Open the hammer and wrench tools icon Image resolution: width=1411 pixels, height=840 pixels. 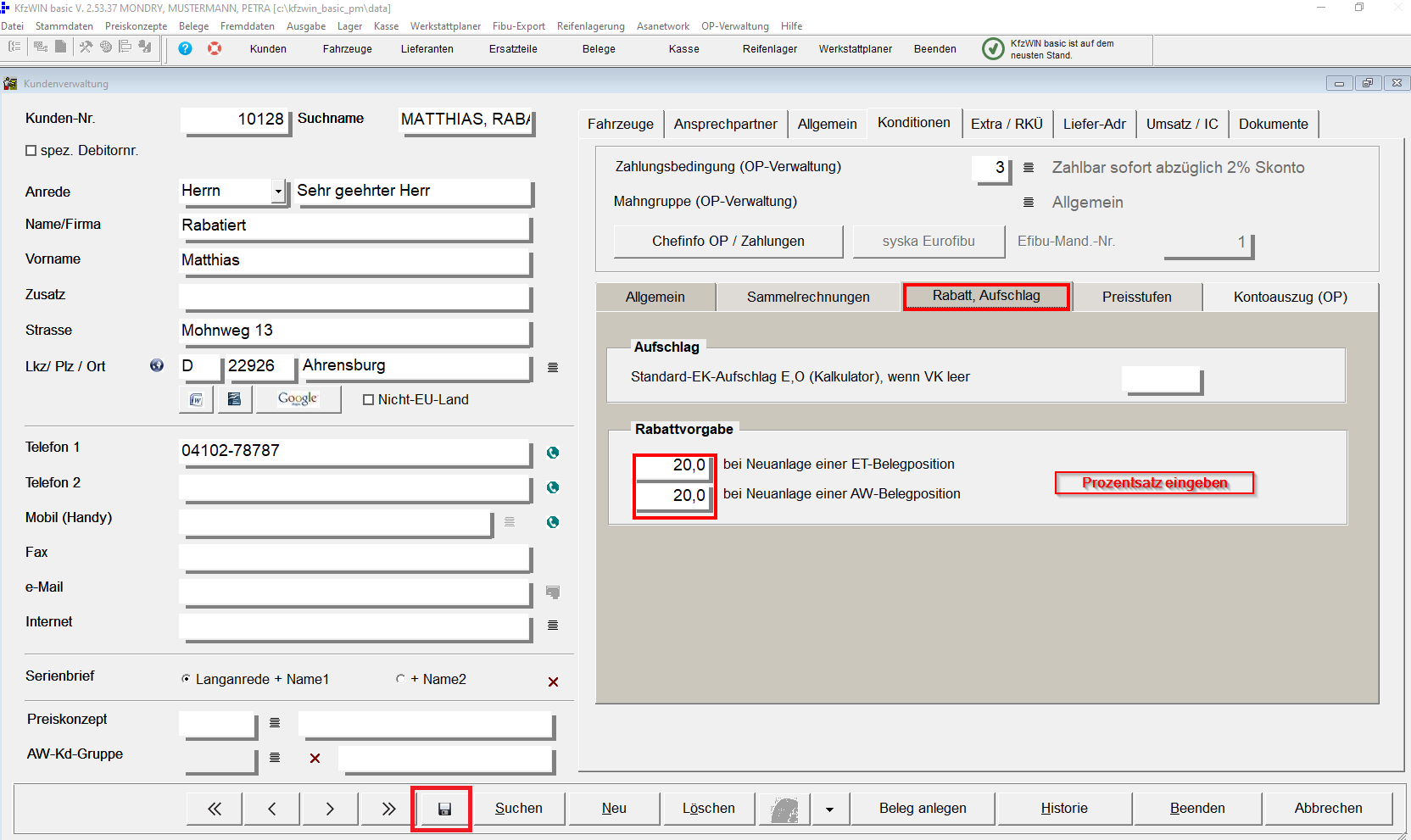point(86,47)
